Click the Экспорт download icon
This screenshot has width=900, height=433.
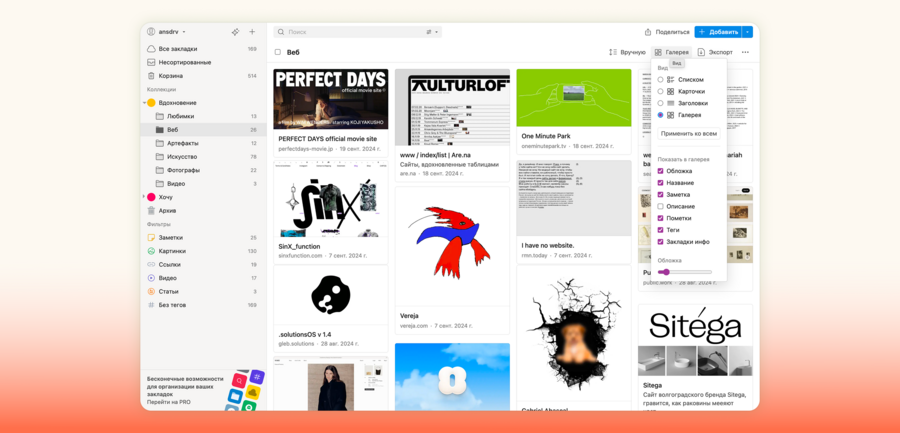pyautogui.click(x=701, y=52)
